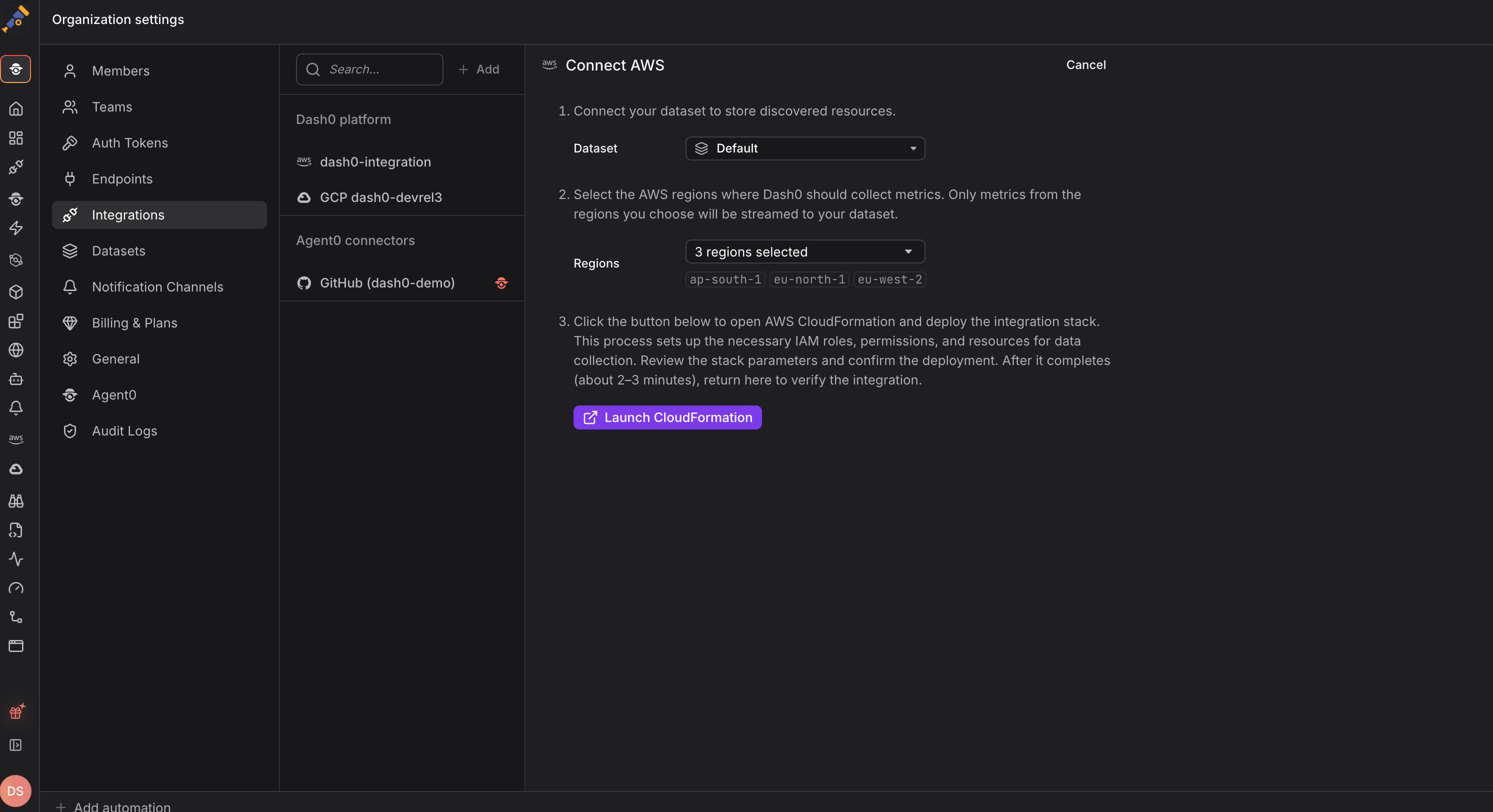This screenshot has width=1493, height=812.
Task: Open the binoculars icon in sidebar
Action: pos(15,501)
